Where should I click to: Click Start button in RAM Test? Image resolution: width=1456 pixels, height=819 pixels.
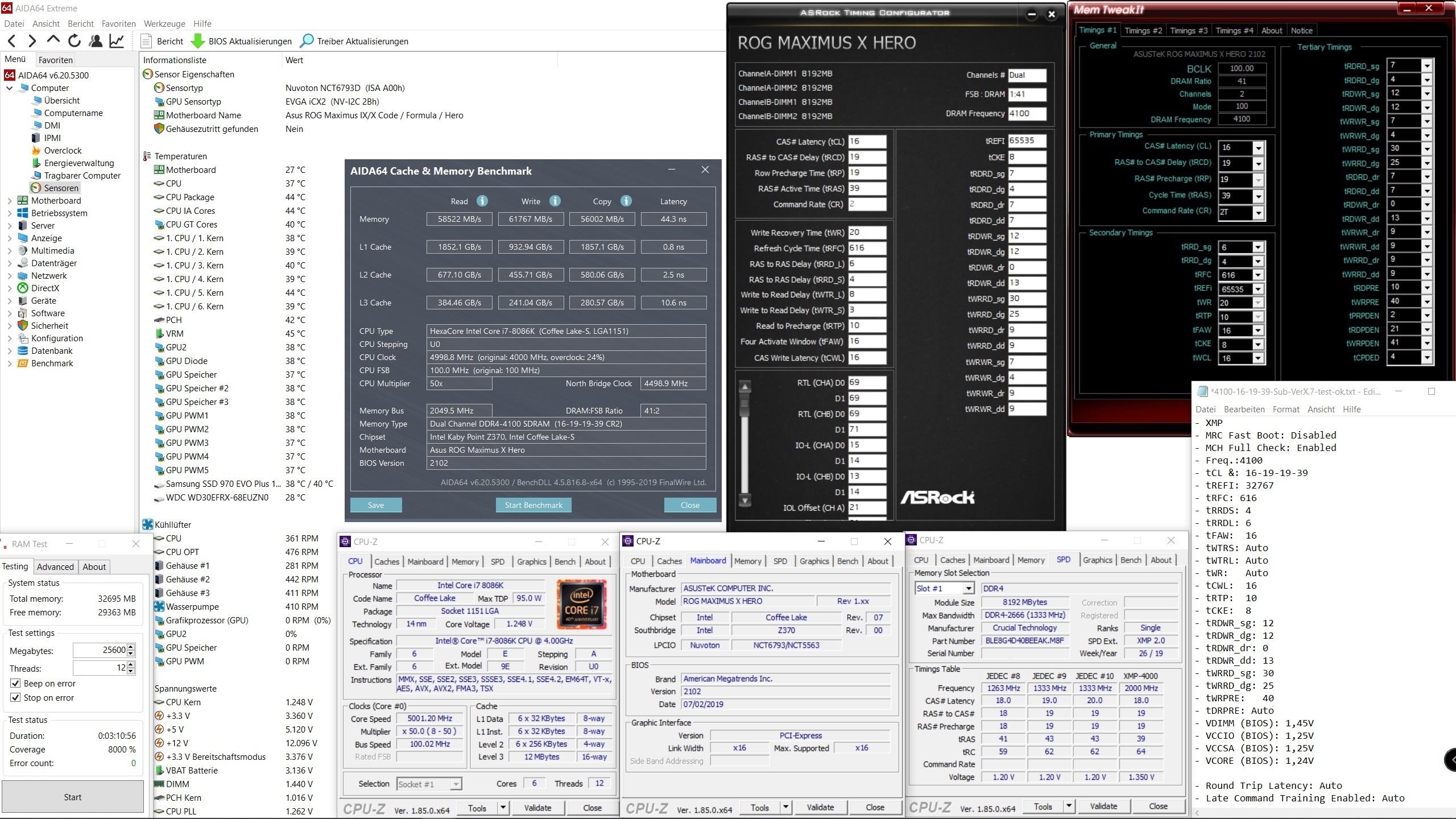(x=73, y=797)
